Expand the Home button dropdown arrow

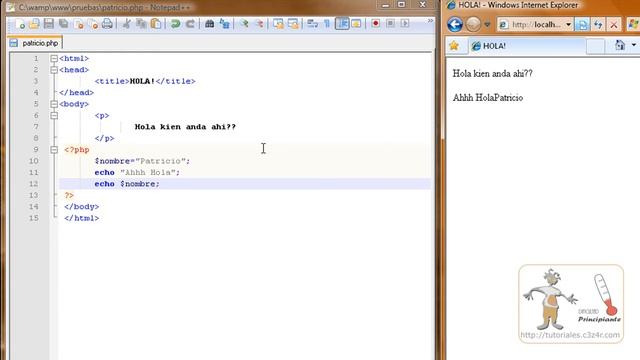tap(633, 45)
